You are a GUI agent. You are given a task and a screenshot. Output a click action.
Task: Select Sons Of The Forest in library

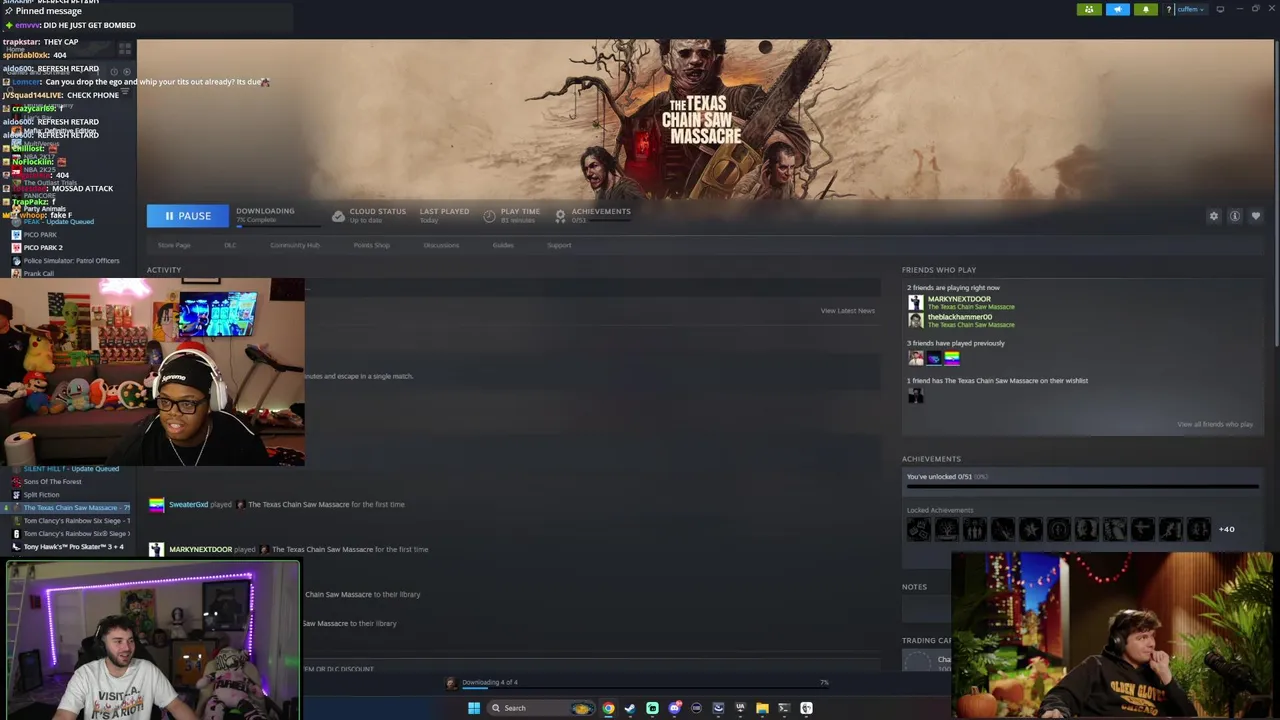coord(52,482)
